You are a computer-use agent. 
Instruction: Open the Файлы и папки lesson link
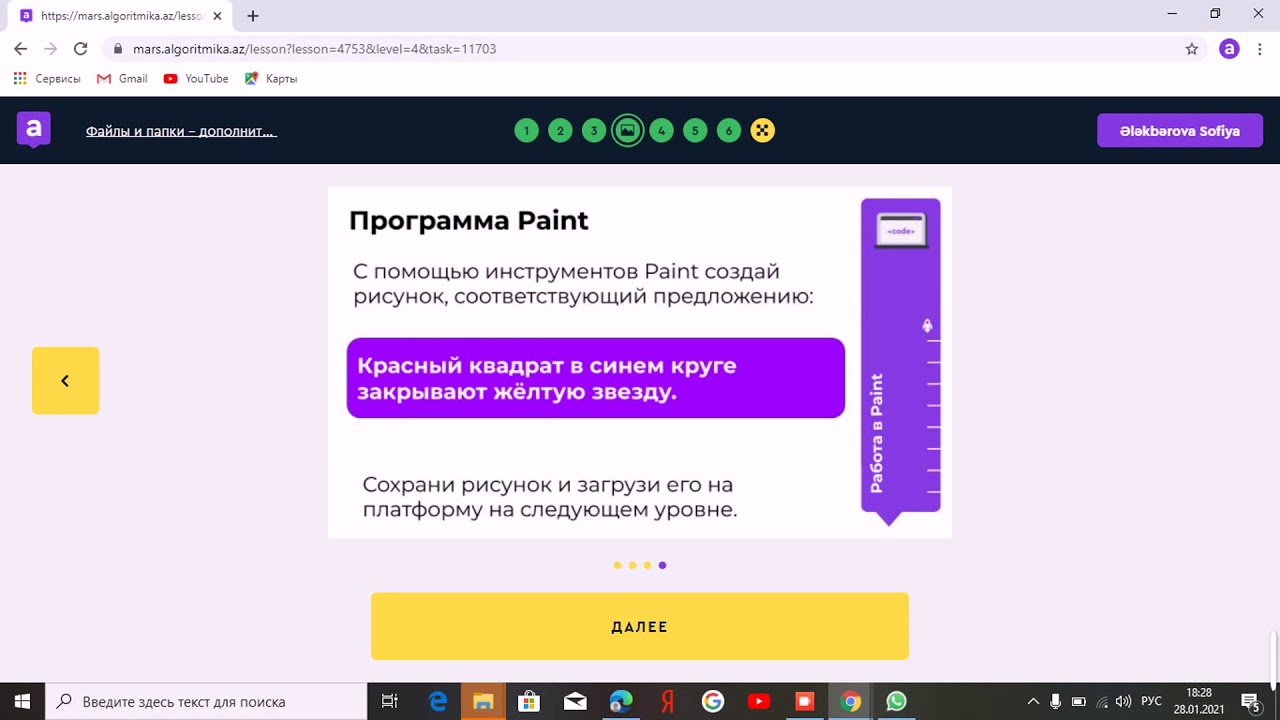(181, 131)
